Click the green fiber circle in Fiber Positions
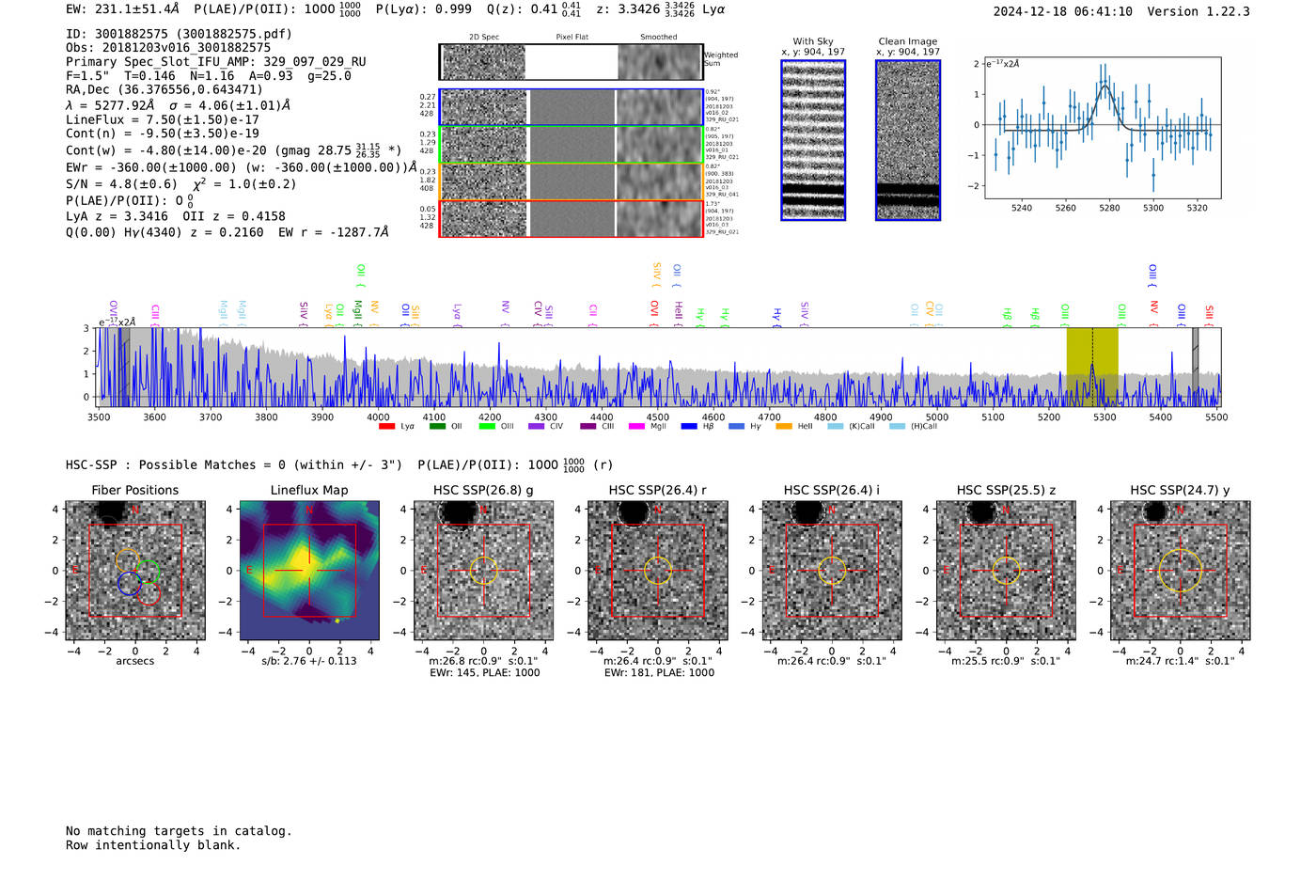The height and width of the screenshot is (896, 1316). pos(148,572)
